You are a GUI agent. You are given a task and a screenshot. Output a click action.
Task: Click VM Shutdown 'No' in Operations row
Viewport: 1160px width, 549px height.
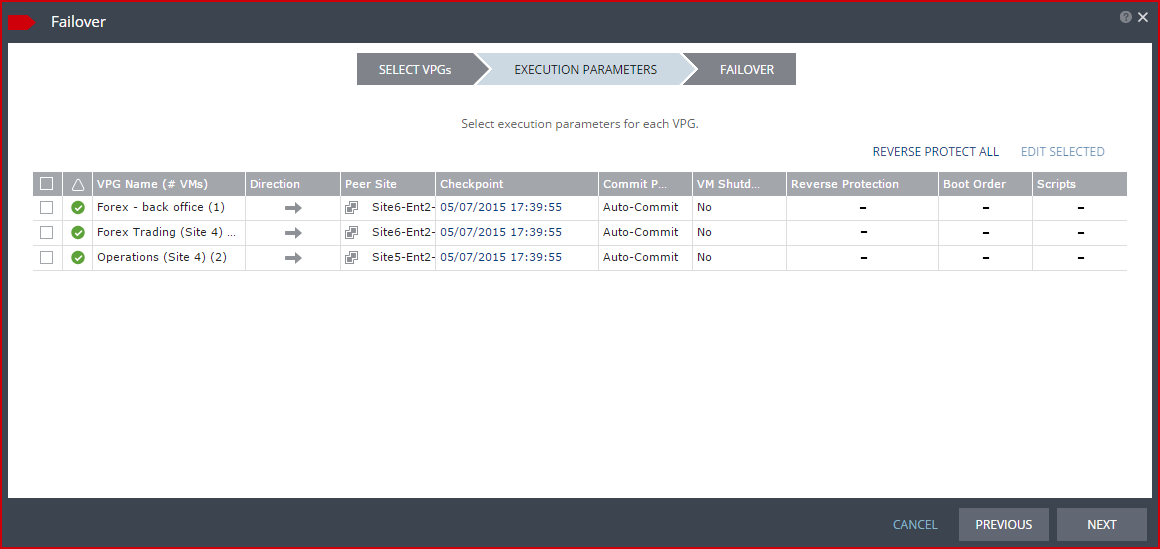[x=704, y=257]
